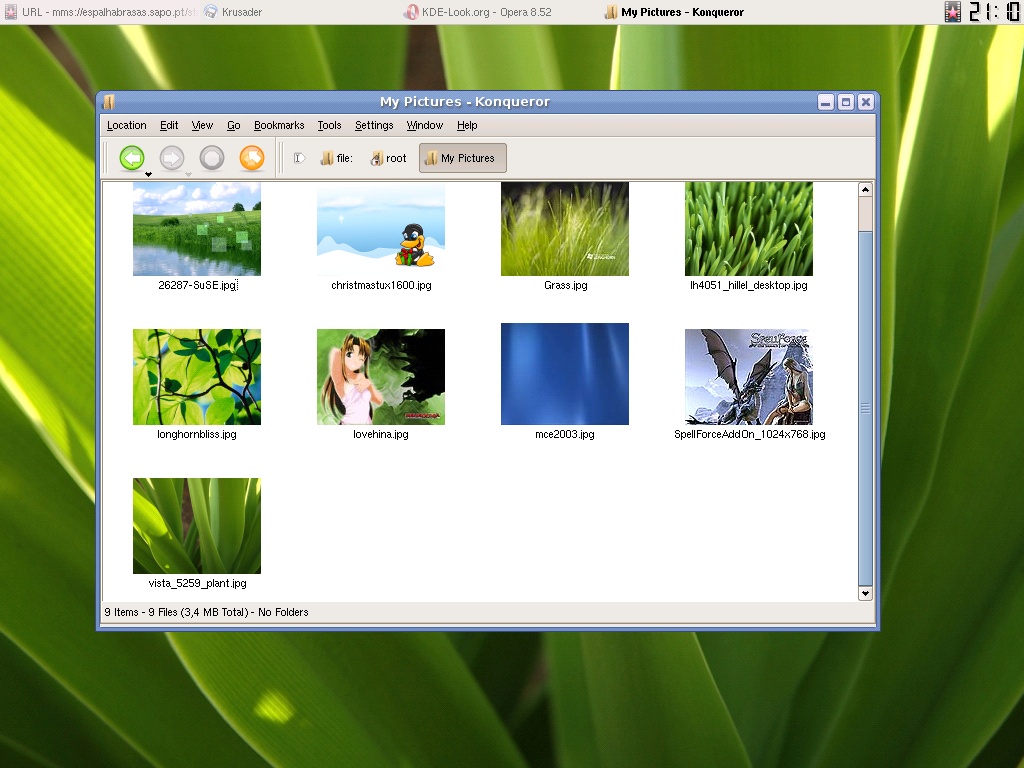Open the Go menu

[x=234, y=125]
